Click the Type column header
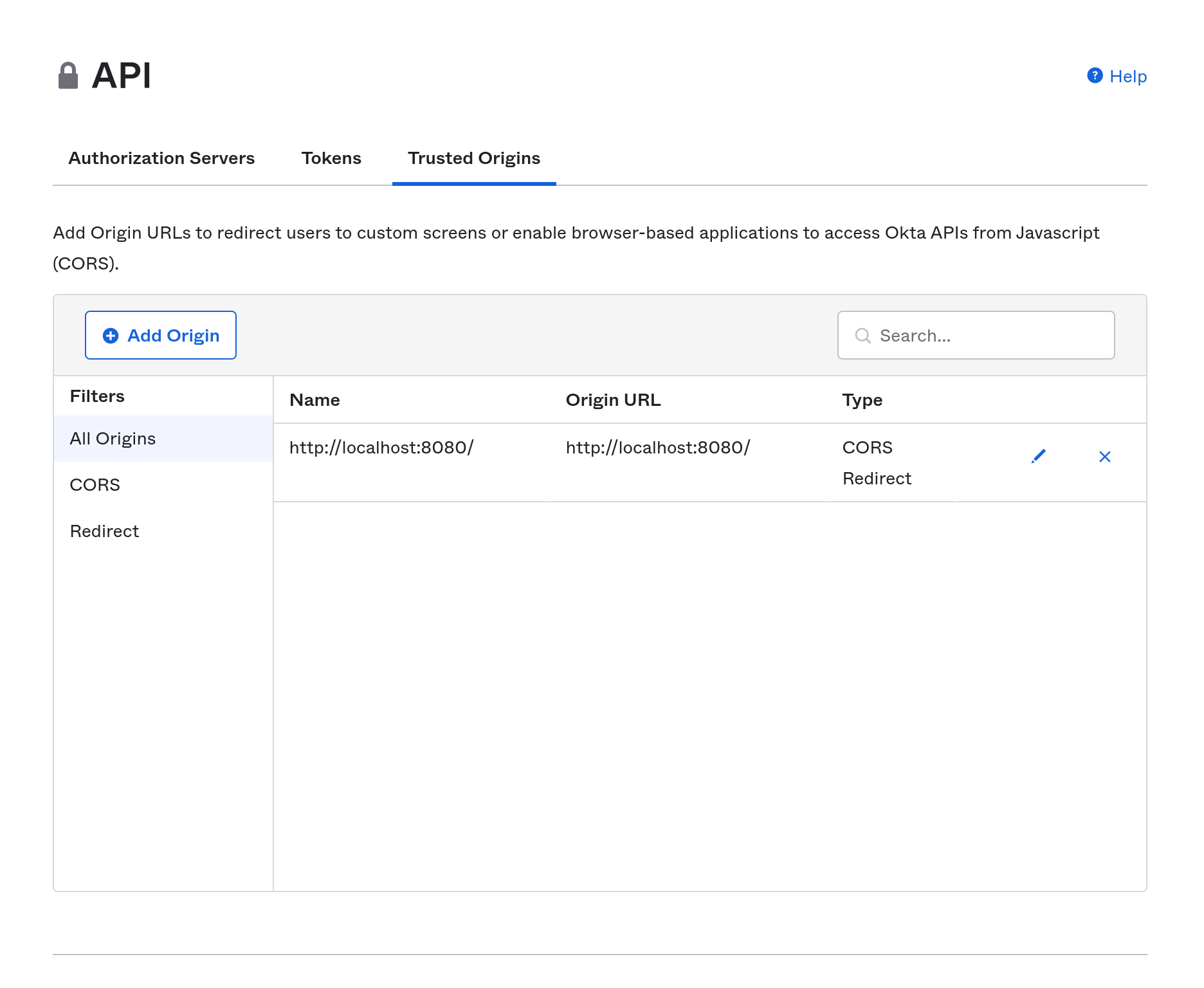The width and height of the screenshot is (1204, 988). 862,400
